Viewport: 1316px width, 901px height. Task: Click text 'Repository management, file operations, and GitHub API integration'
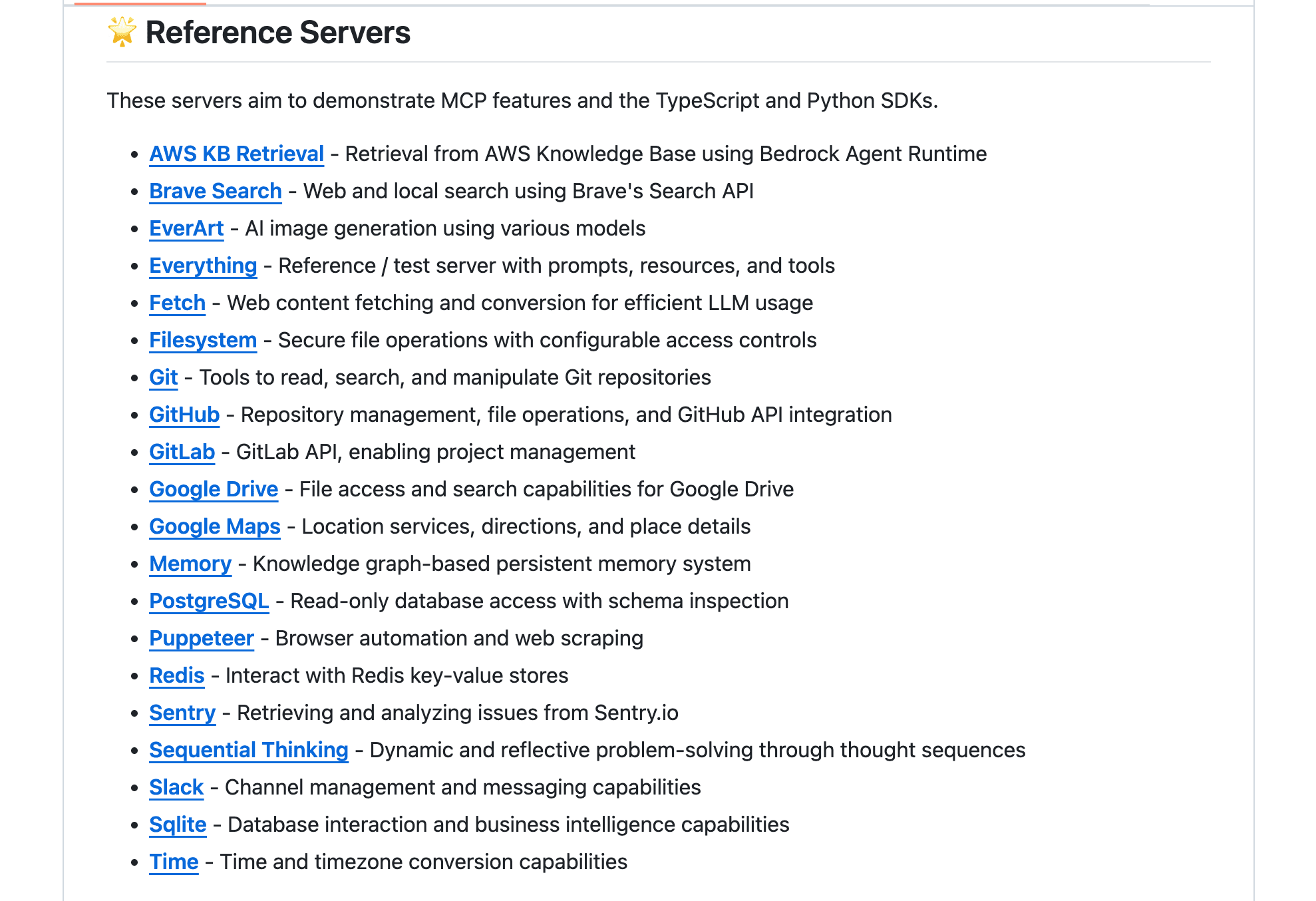coord(566,415)
